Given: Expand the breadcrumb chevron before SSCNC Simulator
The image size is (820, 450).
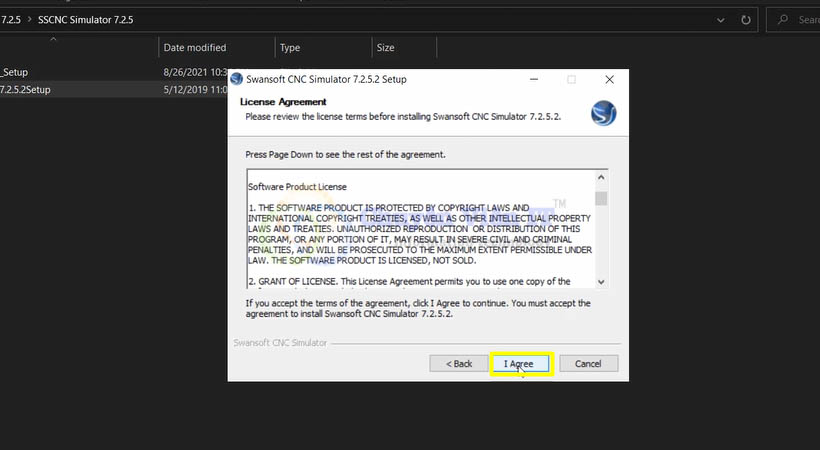Looking at the screenshot, I should 28,19.
